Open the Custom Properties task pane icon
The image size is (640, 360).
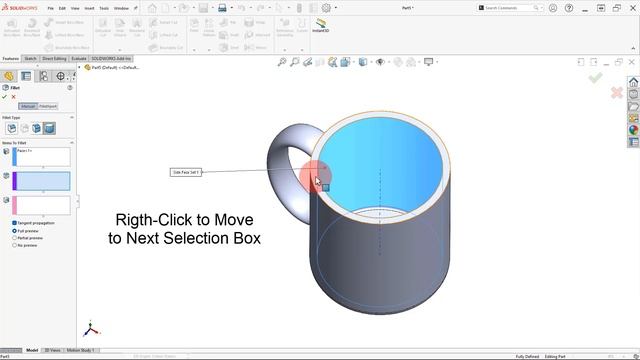coord(633,142)
